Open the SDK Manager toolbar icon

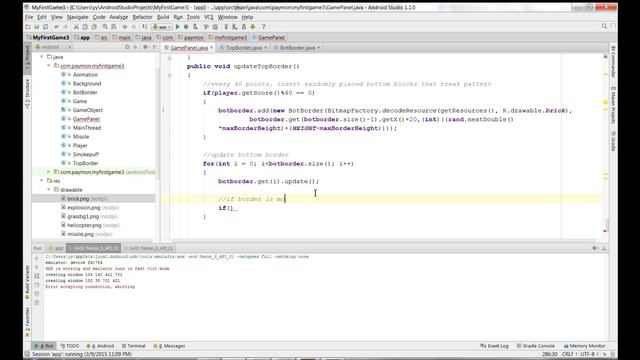coord(244,27)
